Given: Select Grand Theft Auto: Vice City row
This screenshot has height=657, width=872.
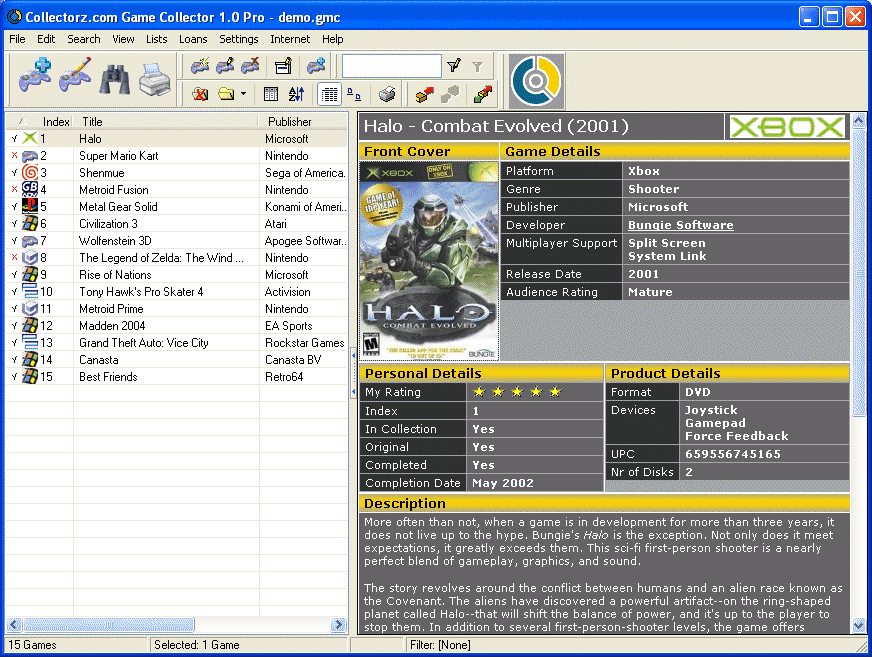Looking at the screenshot, I should click(x=177, y=343).
